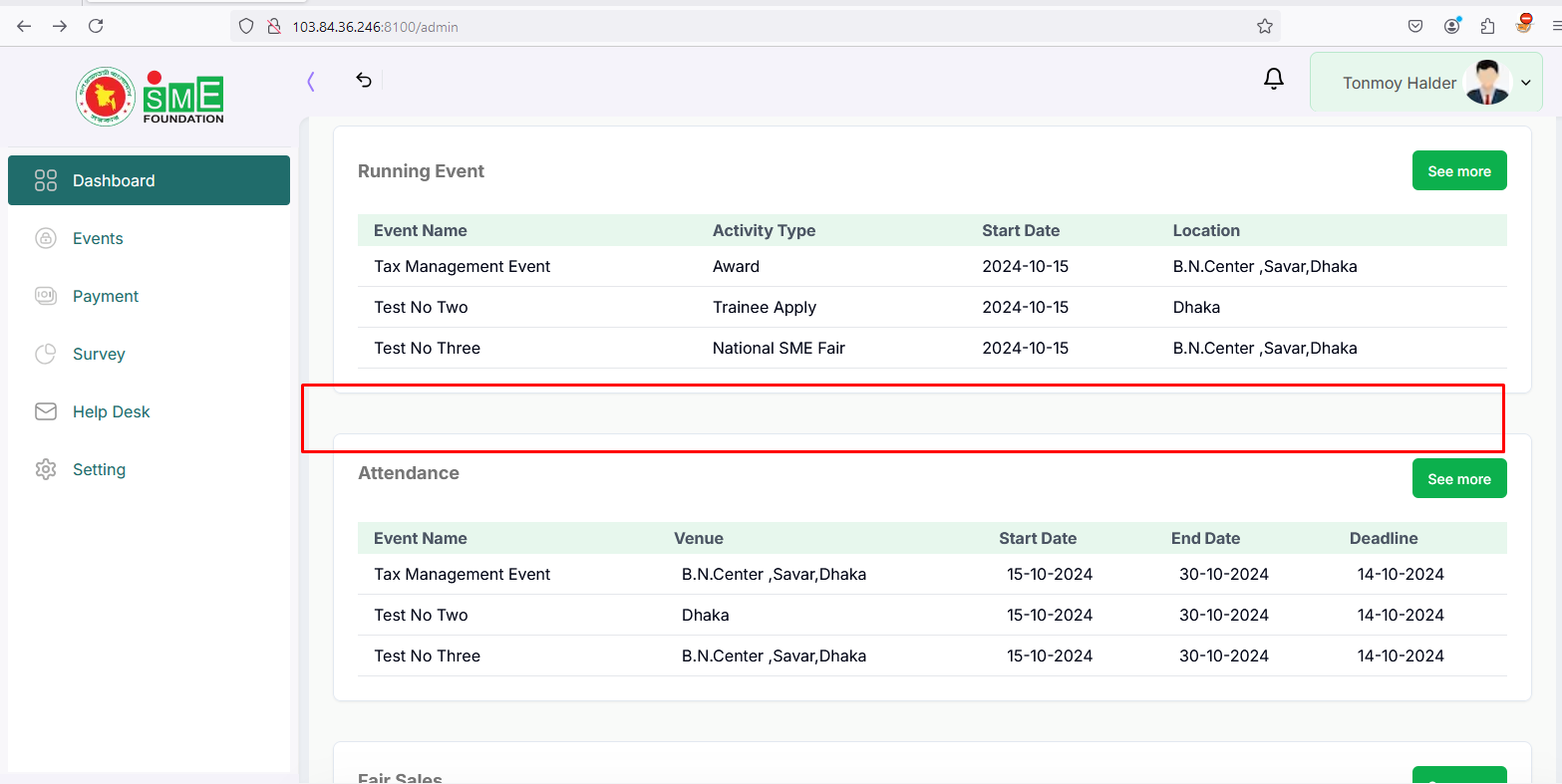Click the Activity Type column header
The image size is (1562, 784).
pyautogui.click(x=764, y=230)
